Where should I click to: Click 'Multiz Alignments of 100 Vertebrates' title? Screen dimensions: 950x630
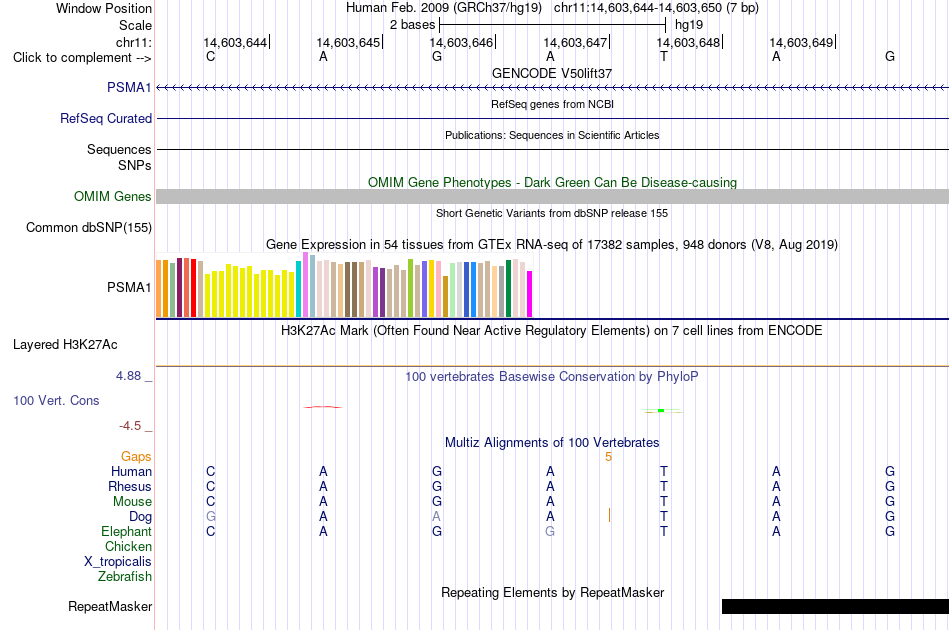click(552, 443)
